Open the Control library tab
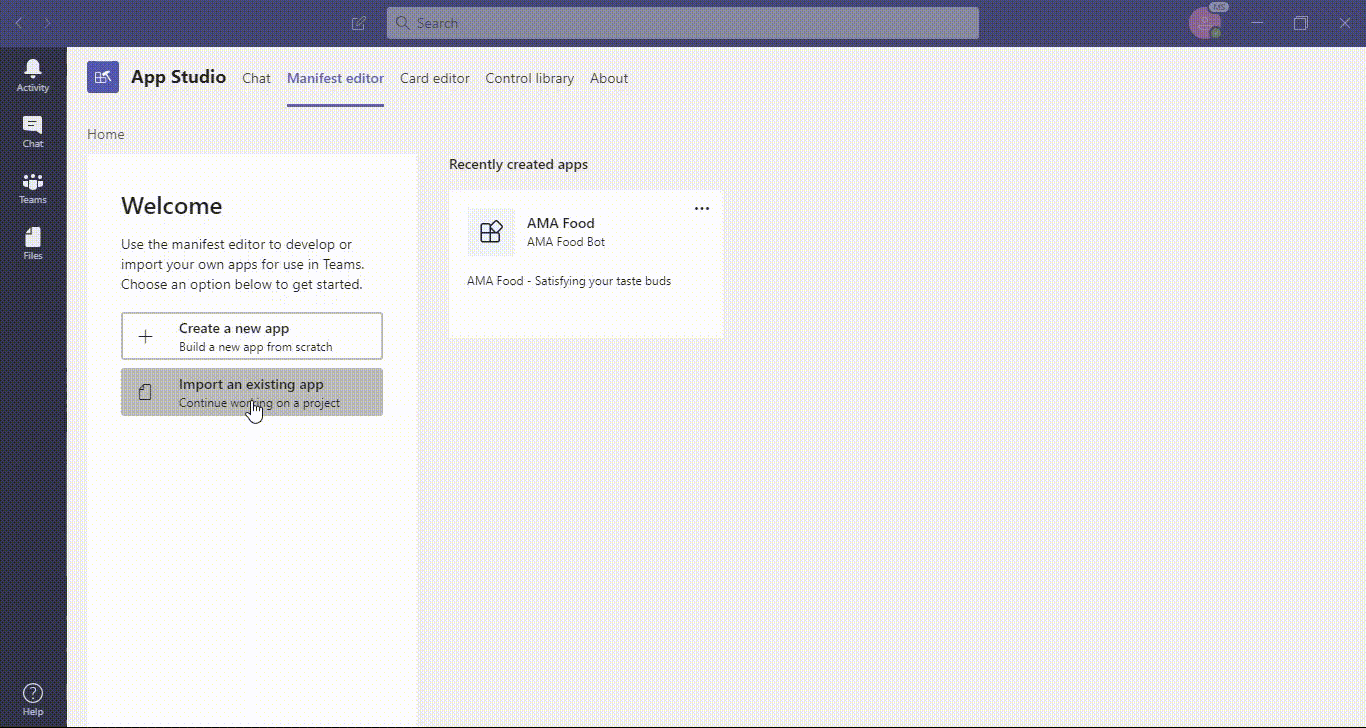This screenshot has height=728, width=1366. (529, 78)
